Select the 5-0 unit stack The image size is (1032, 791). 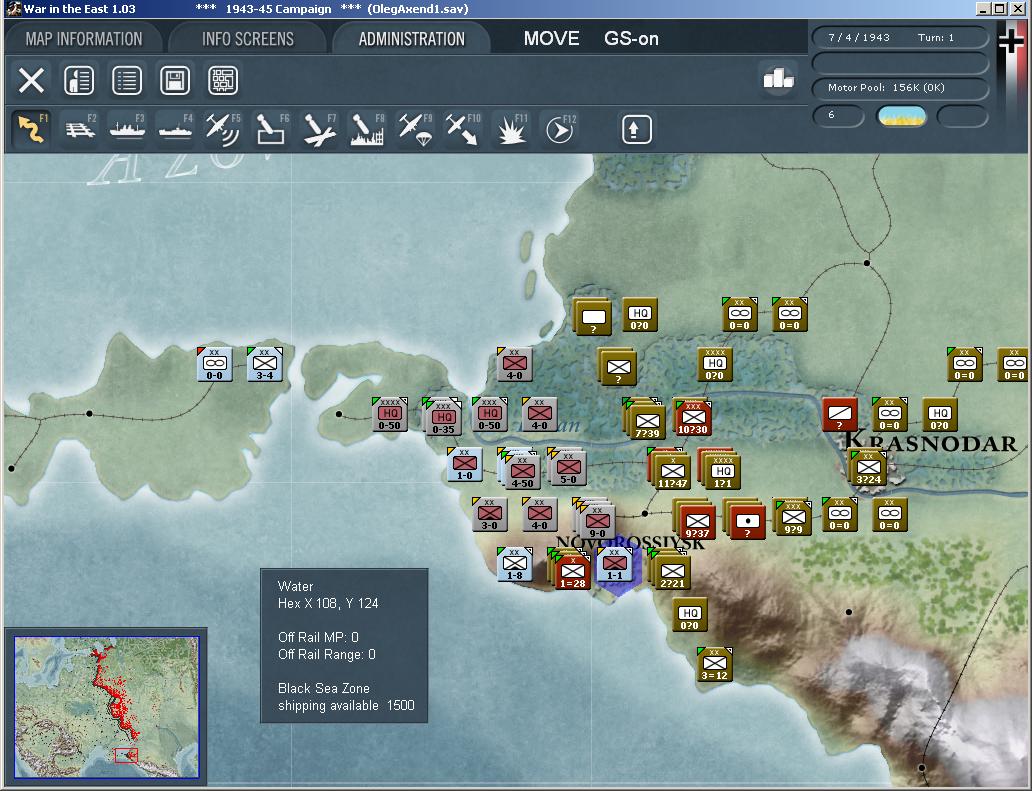coord(567,468)
